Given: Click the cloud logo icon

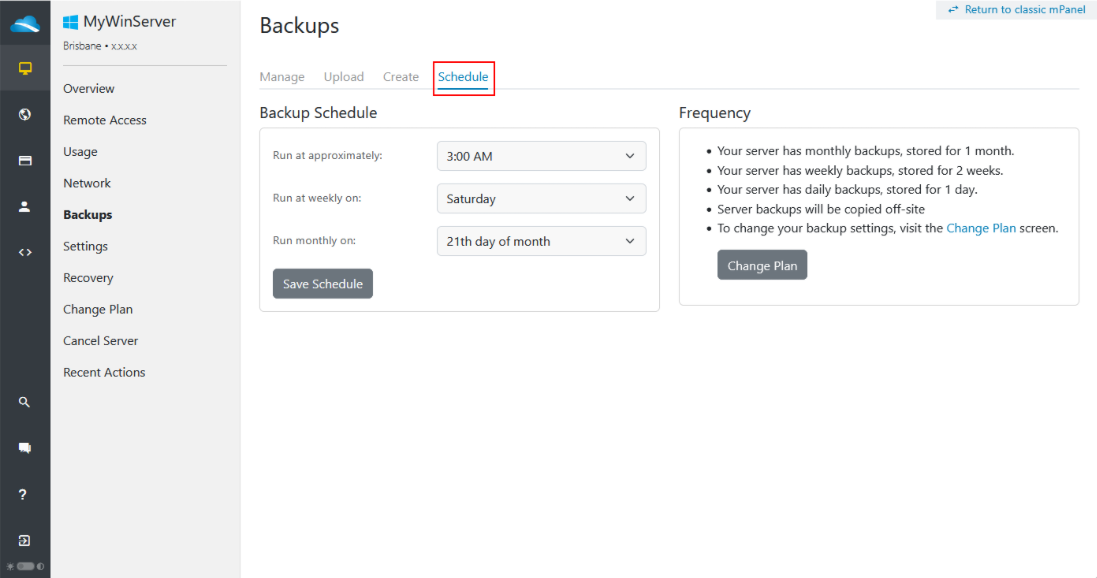Looking at the screenshot, I should (x=25, y=24).
